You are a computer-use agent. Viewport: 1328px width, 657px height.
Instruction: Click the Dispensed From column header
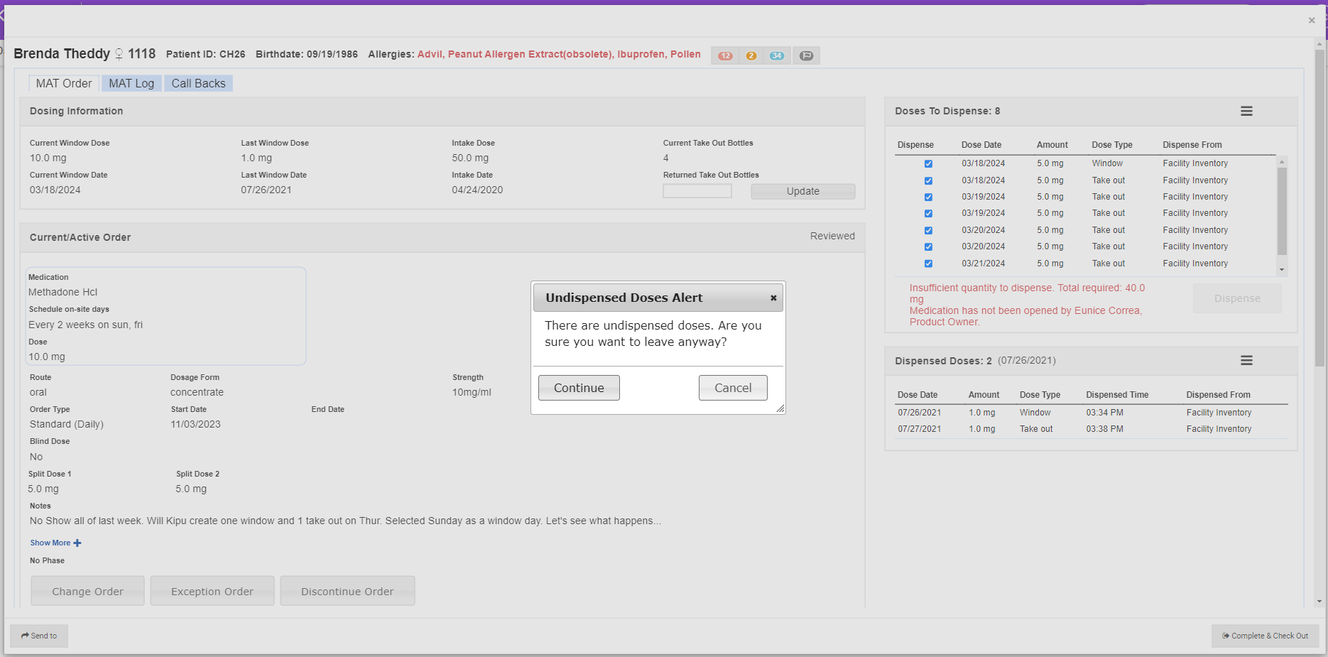tap(1218, 395)
